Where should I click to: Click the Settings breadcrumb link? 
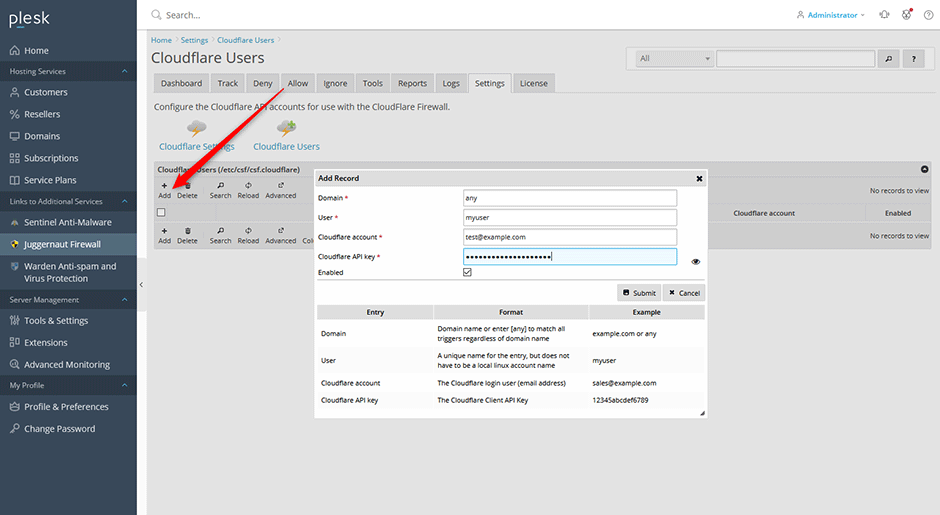click(x=194, y=40)
